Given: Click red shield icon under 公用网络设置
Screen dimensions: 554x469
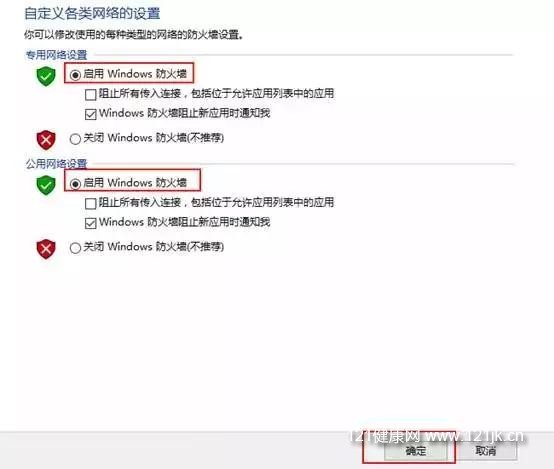Looking at the screenshot, I should [46, 249].
